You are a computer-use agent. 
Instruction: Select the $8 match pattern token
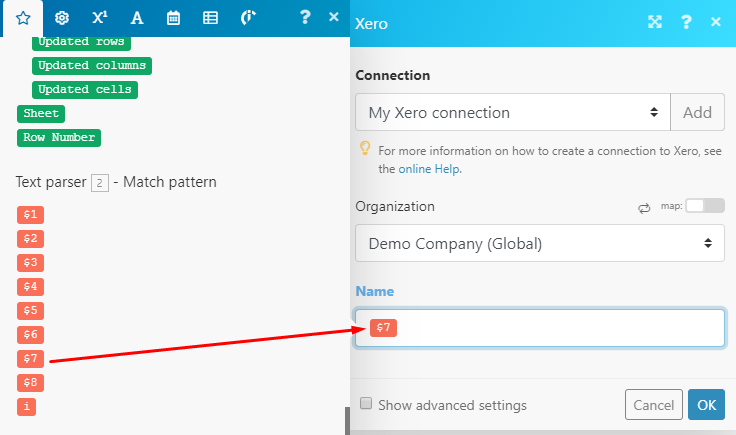(31, 382)
